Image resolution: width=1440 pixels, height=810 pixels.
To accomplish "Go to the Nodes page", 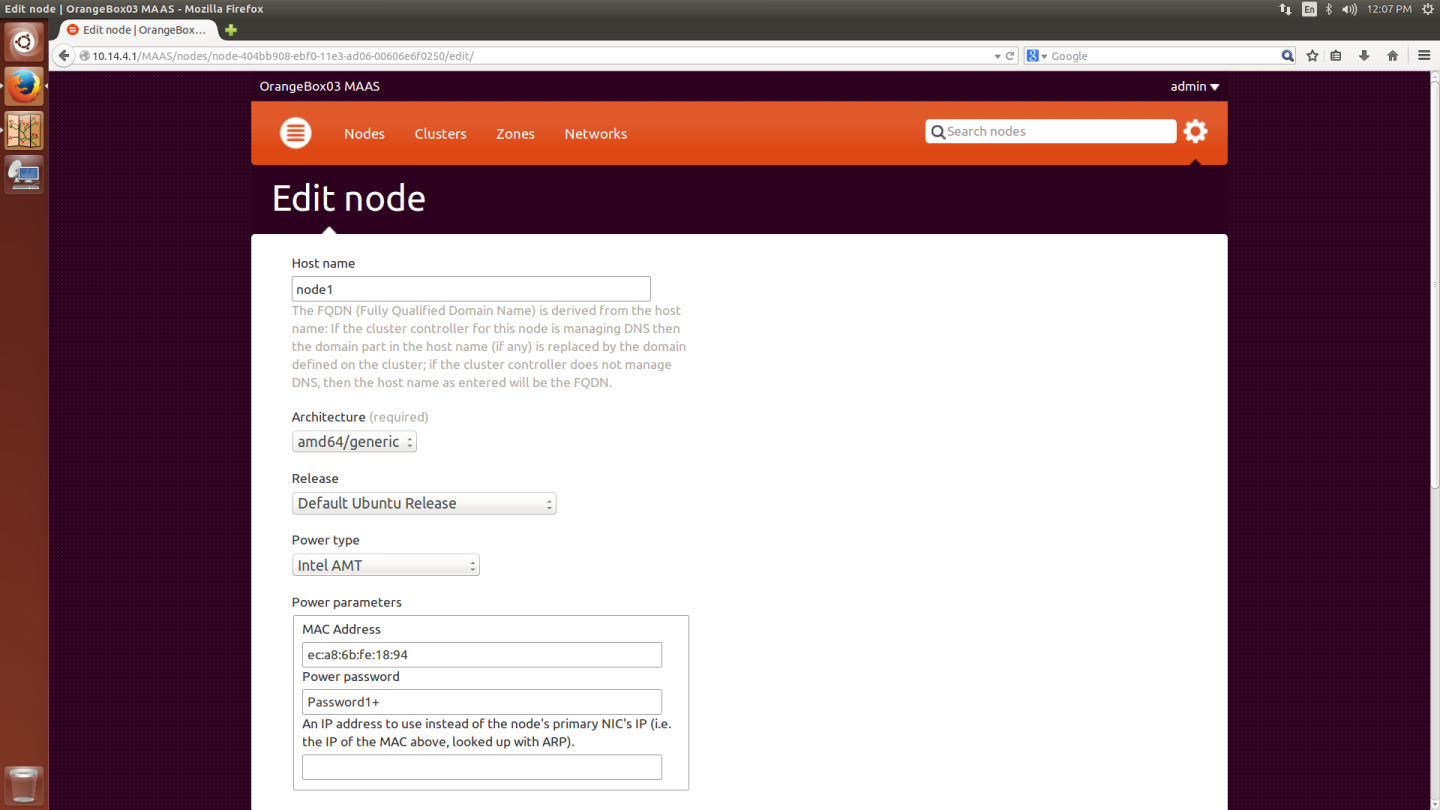I will [364, 134].
